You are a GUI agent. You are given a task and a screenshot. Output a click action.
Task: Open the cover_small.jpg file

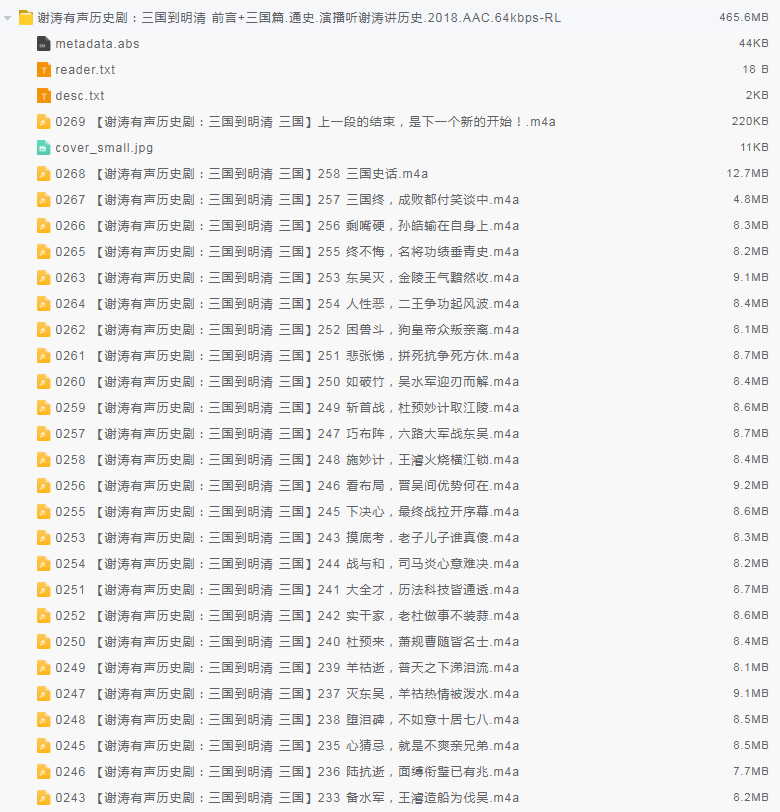pos(104,148)
